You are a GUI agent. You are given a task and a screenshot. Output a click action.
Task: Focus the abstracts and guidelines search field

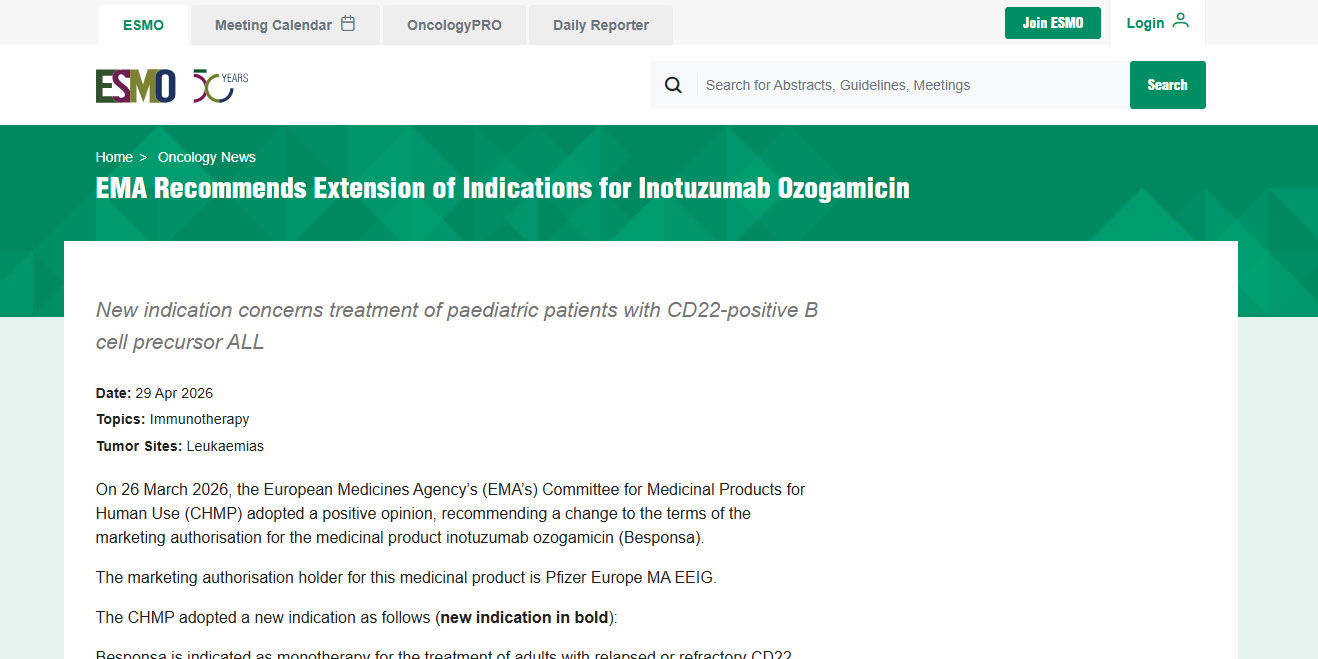tap(912, 85)
